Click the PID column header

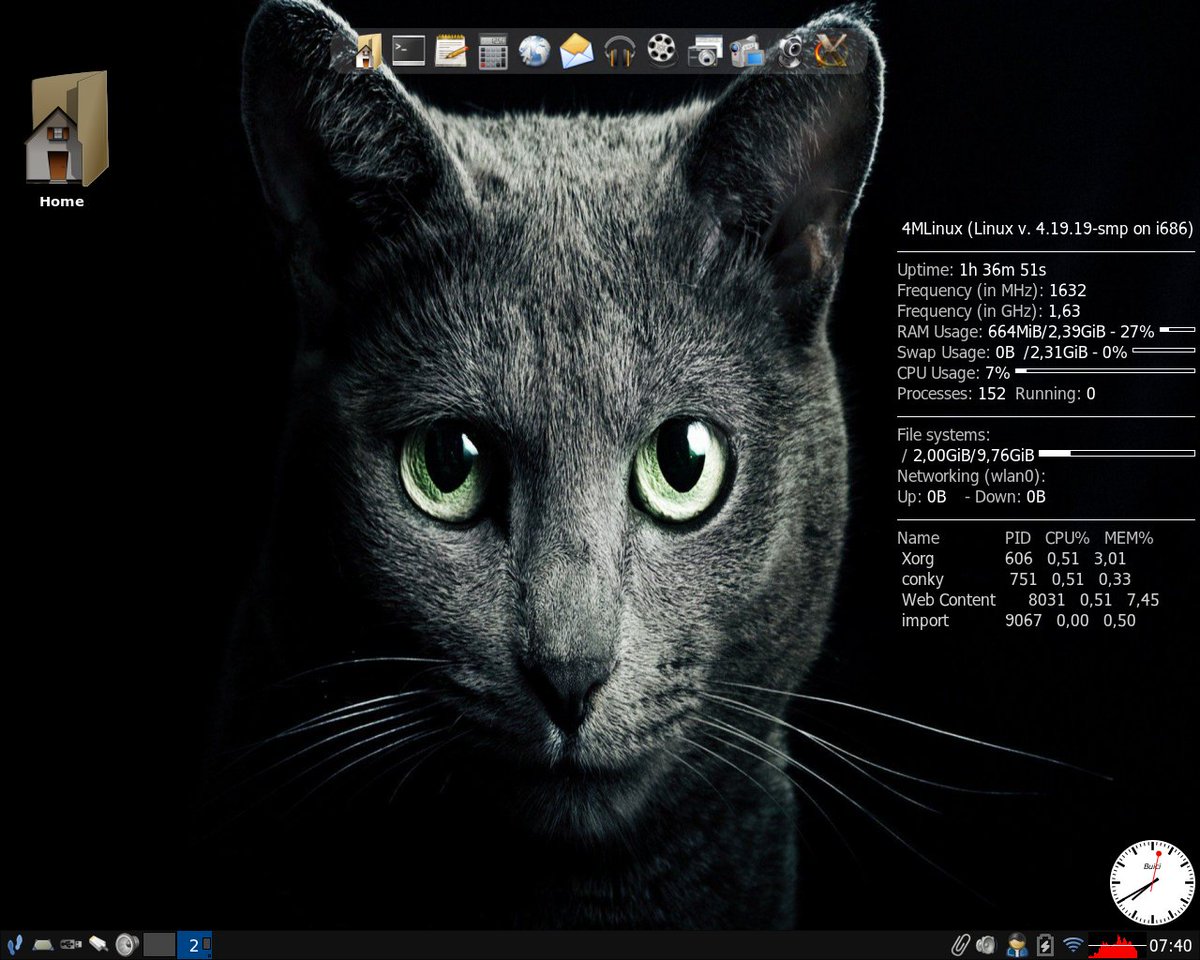pyautogui.click(x=1018, y=538)
